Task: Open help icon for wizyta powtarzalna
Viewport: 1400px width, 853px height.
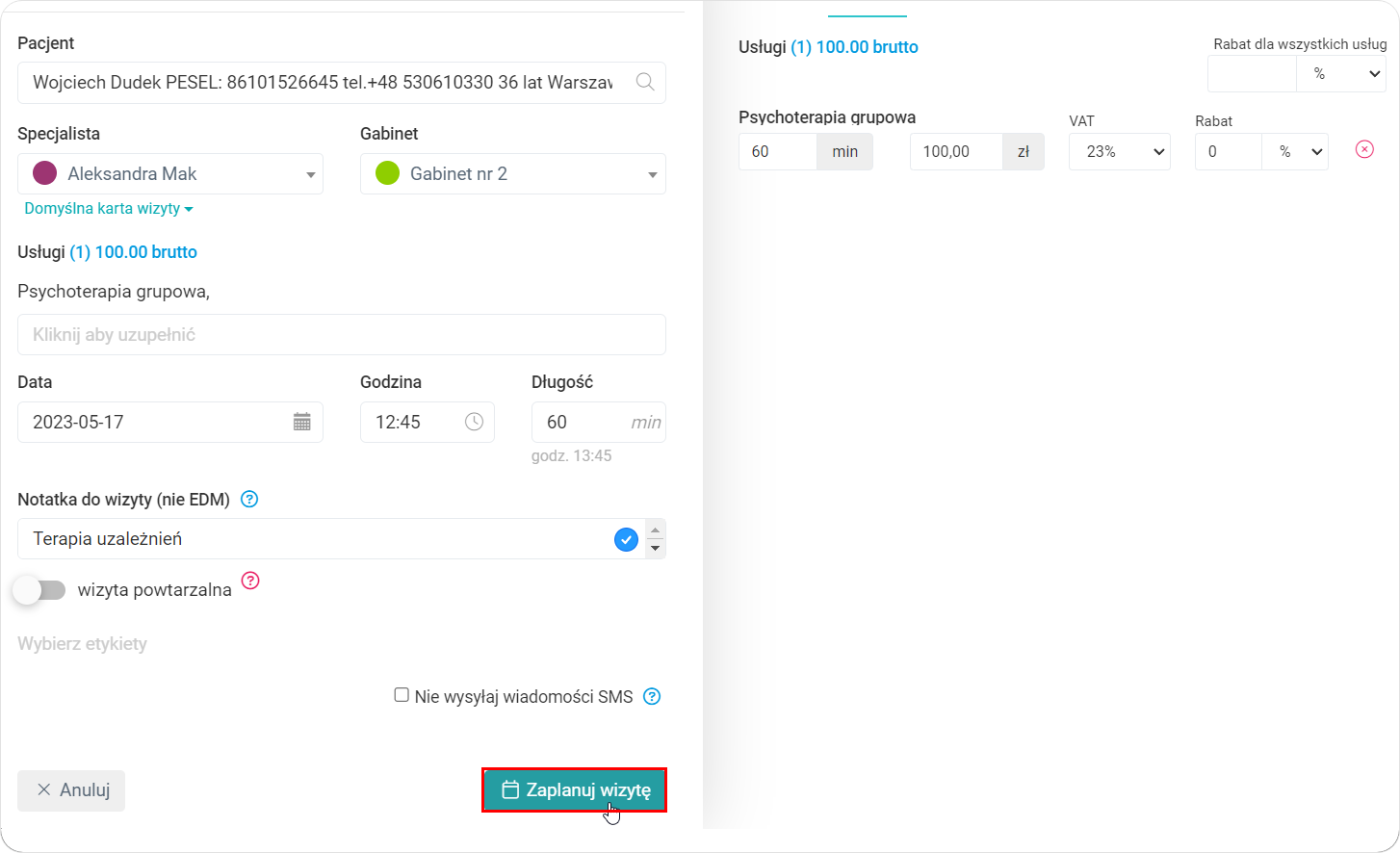Action: (250, 581)
